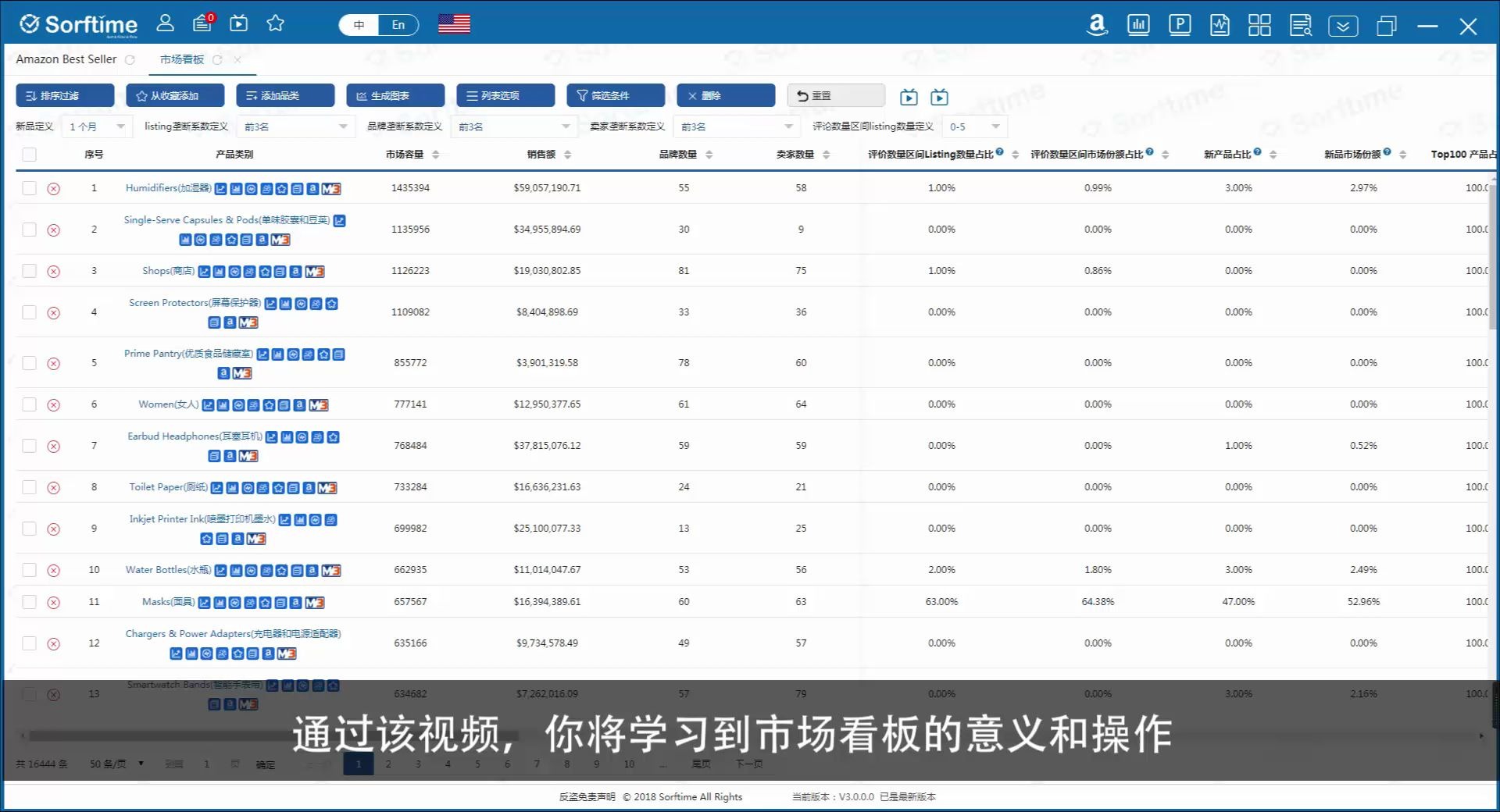
Task: Click the collapse dropdown box icon in header
Action: (x=1343, y=26)
